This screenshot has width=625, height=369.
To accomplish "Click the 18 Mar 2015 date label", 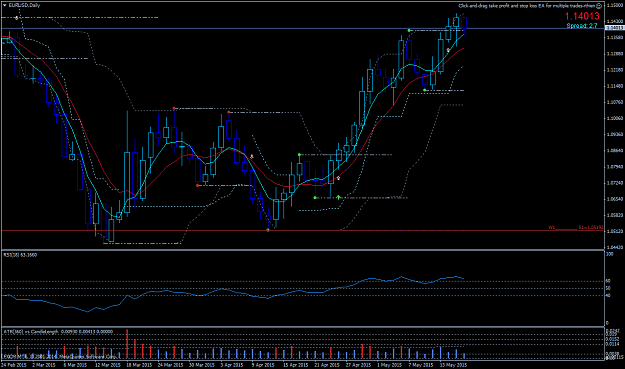I will click(x=139, y=365).
